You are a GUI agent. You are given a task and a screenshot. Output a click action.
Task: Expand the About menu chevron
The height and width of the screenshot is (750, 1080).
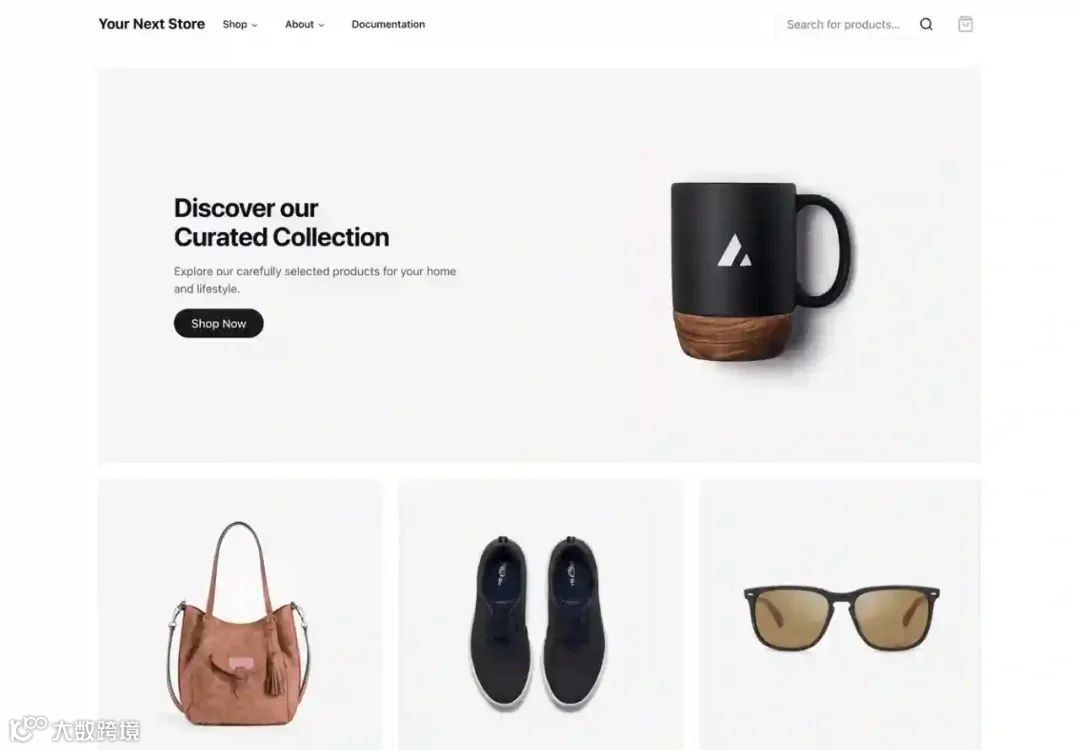point(321,25)
